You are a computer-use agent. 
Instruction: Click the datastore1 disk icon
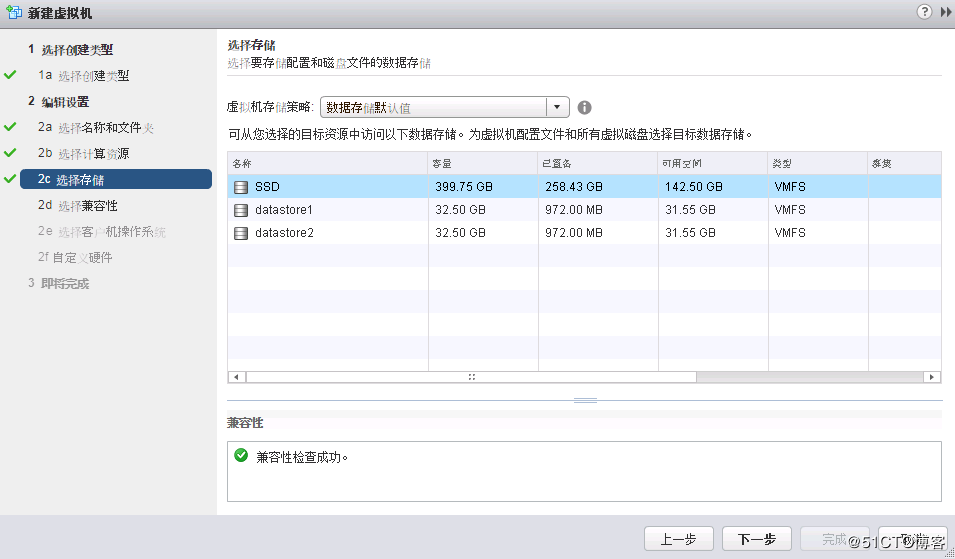click(x=240, y=210)
